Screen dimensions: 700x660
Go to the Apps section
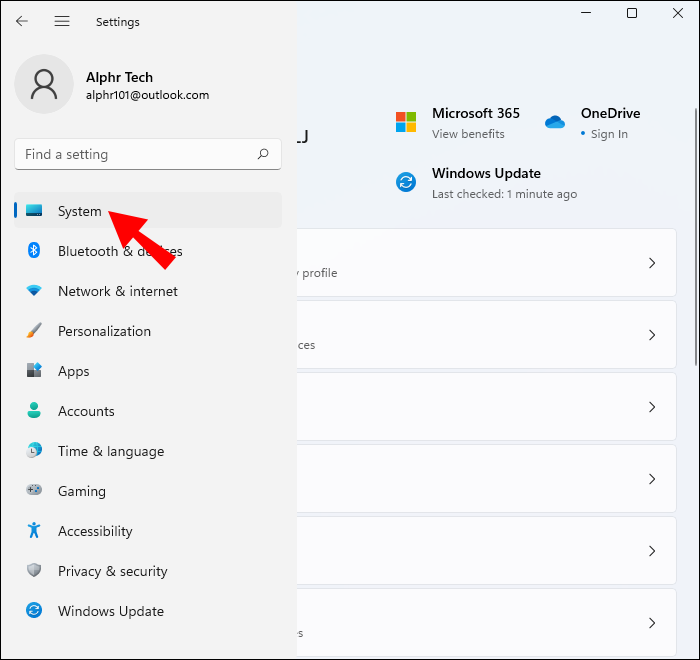[73, 371]
